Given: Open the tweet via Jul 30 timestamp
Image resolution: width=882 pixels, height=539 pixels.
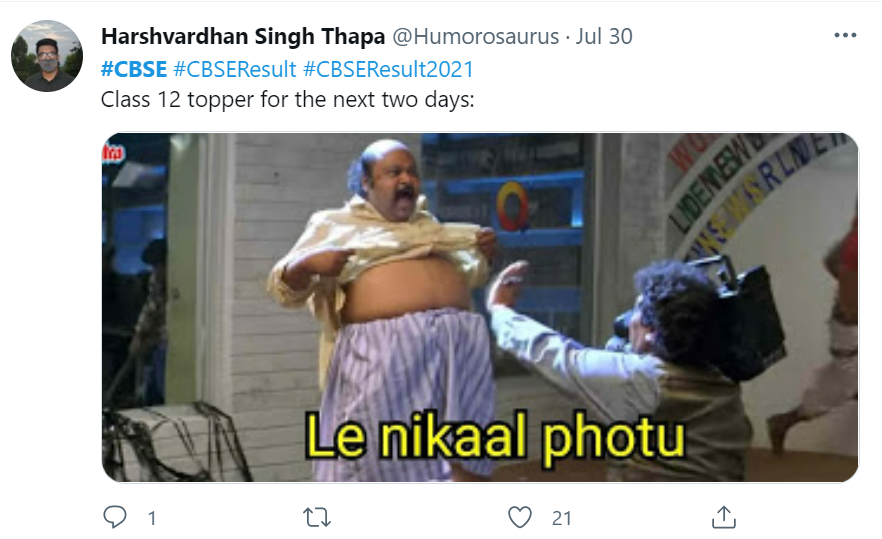Looking at the screenshot, I should point(604,37).
